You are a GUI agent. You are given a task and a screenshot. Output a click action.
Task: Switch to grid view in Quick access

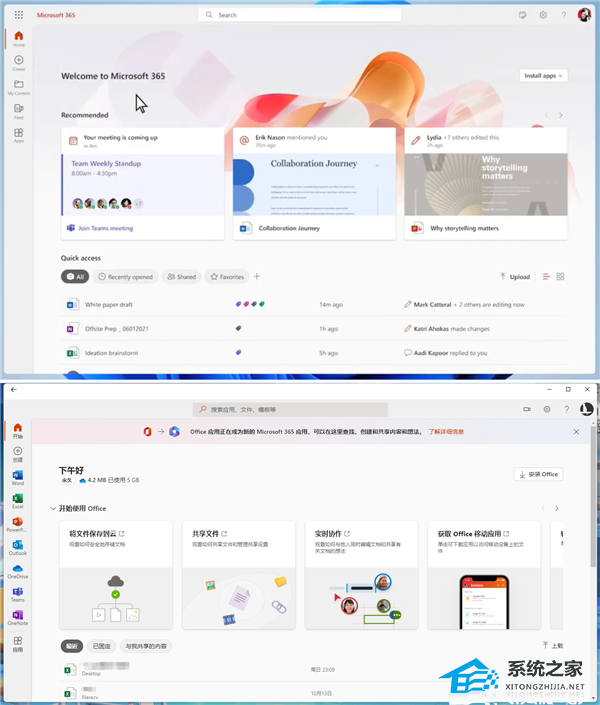[x=560, y=277]
